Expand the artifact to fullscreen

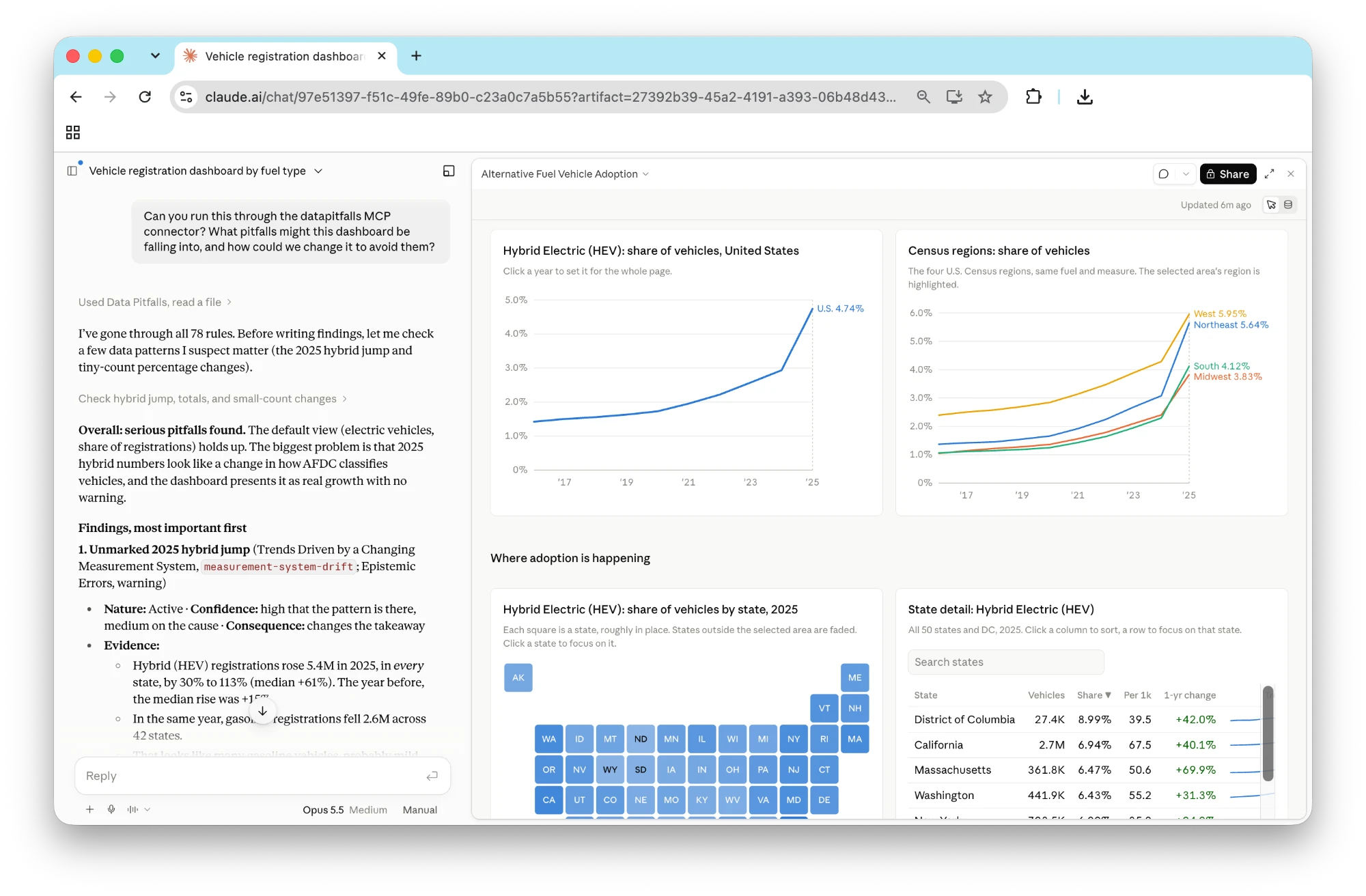(x=1269, y=174)
